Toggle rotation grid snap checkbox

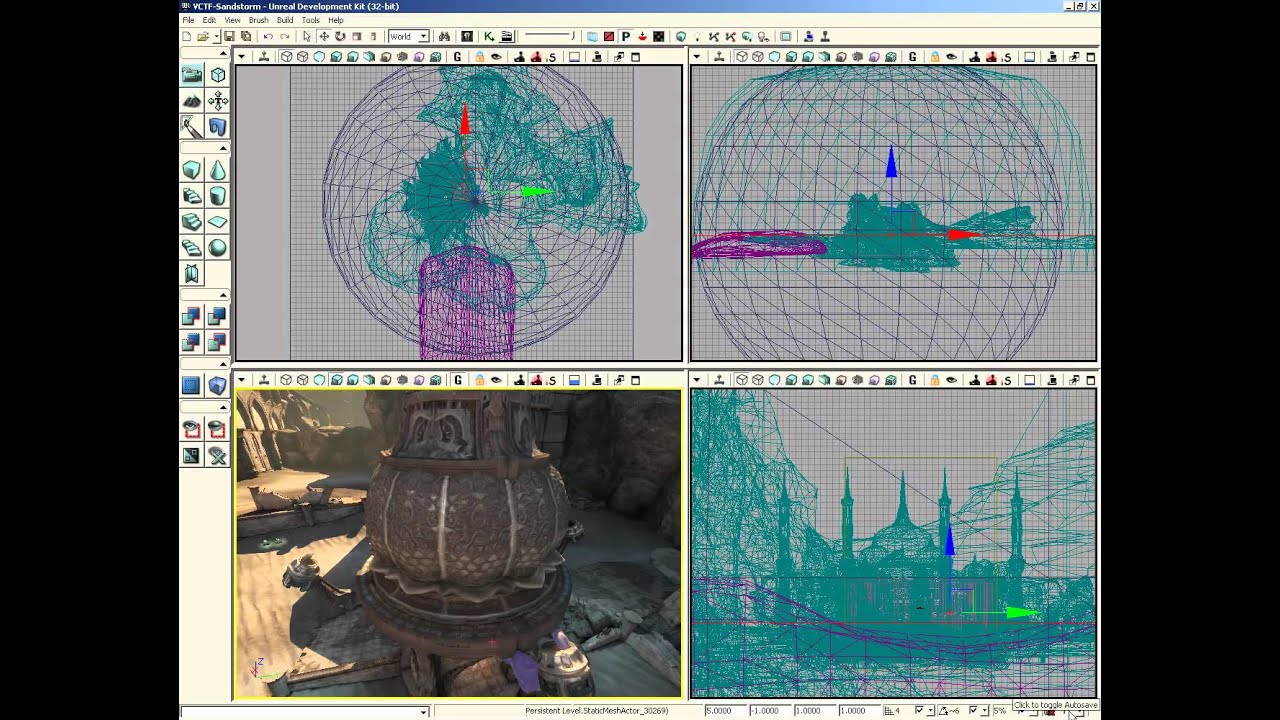(972, 711)
